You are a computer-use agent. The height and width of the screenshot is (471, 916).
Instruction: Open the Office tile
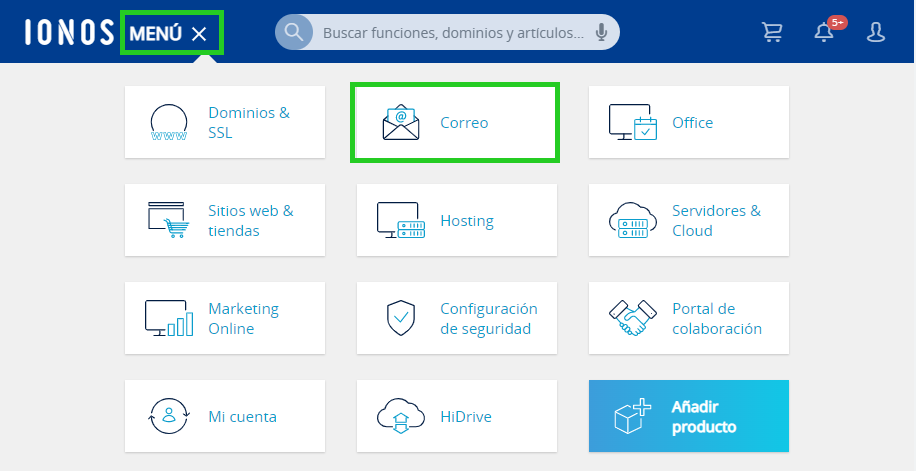tap(689, 122)
